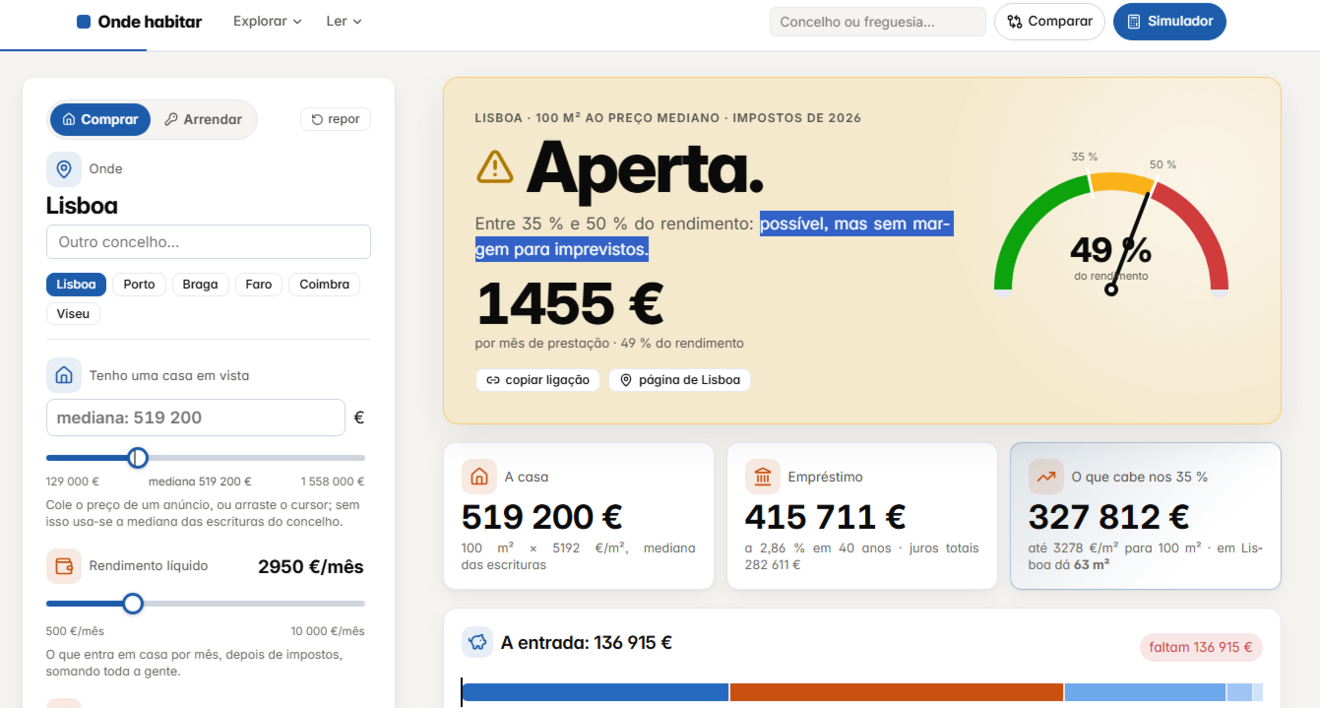Click the 327 812 € amount

(x=1109, y=517)
